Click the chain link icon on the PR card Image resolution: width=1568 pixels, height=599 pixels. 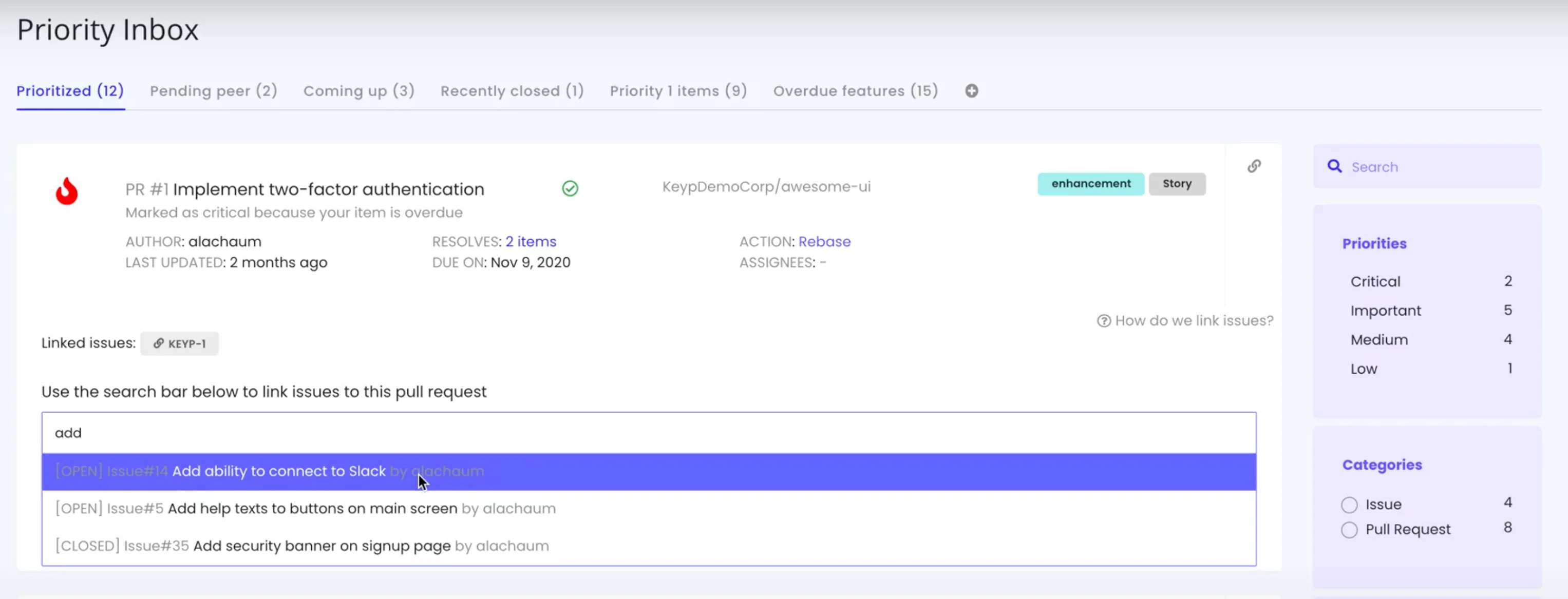(1255, 165)
